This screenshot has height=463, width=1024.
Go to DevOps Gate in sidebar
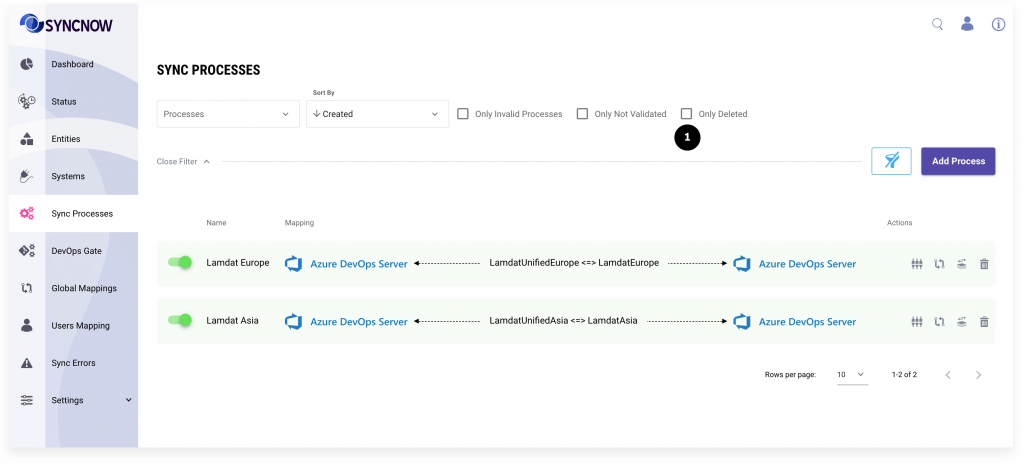click(76, 251)
